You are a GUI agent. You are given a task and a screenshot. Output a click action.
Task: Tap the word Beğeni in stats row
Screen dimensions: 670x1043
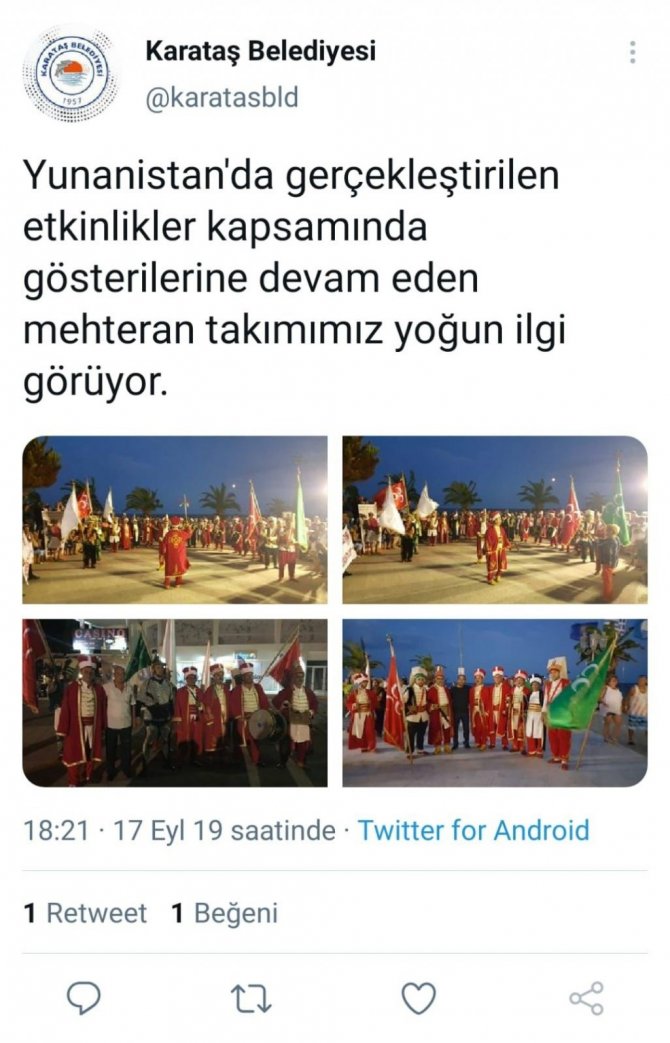pyautogui.click(x=236, y=914)
